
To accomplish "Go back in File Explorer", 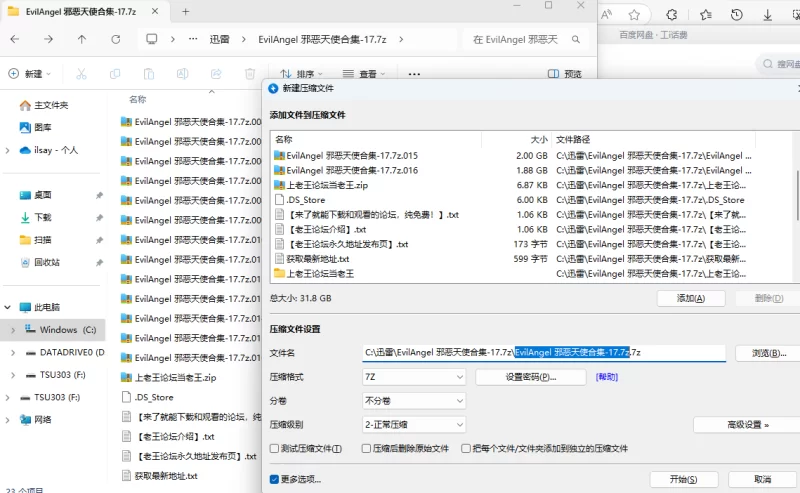I will click(15, 39).
